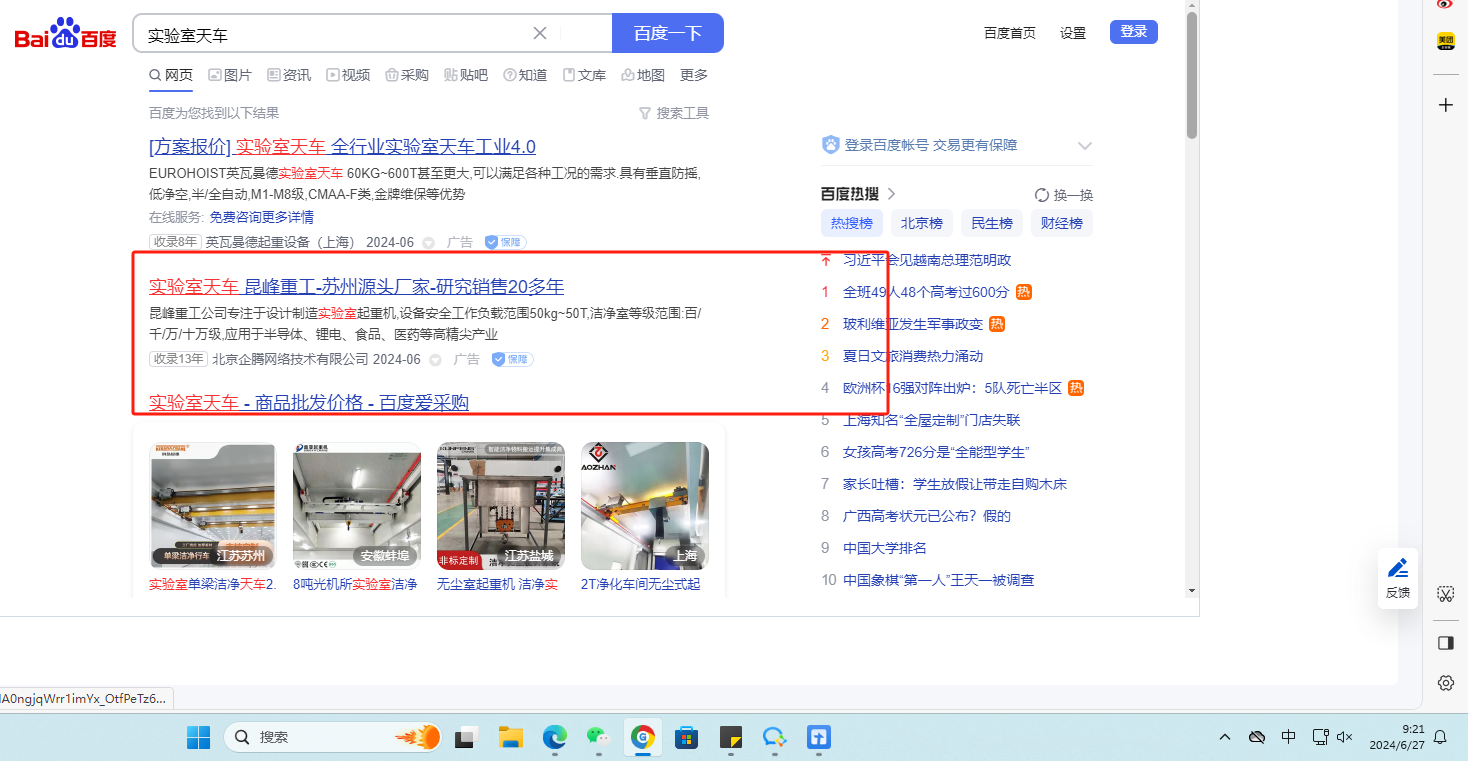Clear the search box with the X icon

[540, 33]
